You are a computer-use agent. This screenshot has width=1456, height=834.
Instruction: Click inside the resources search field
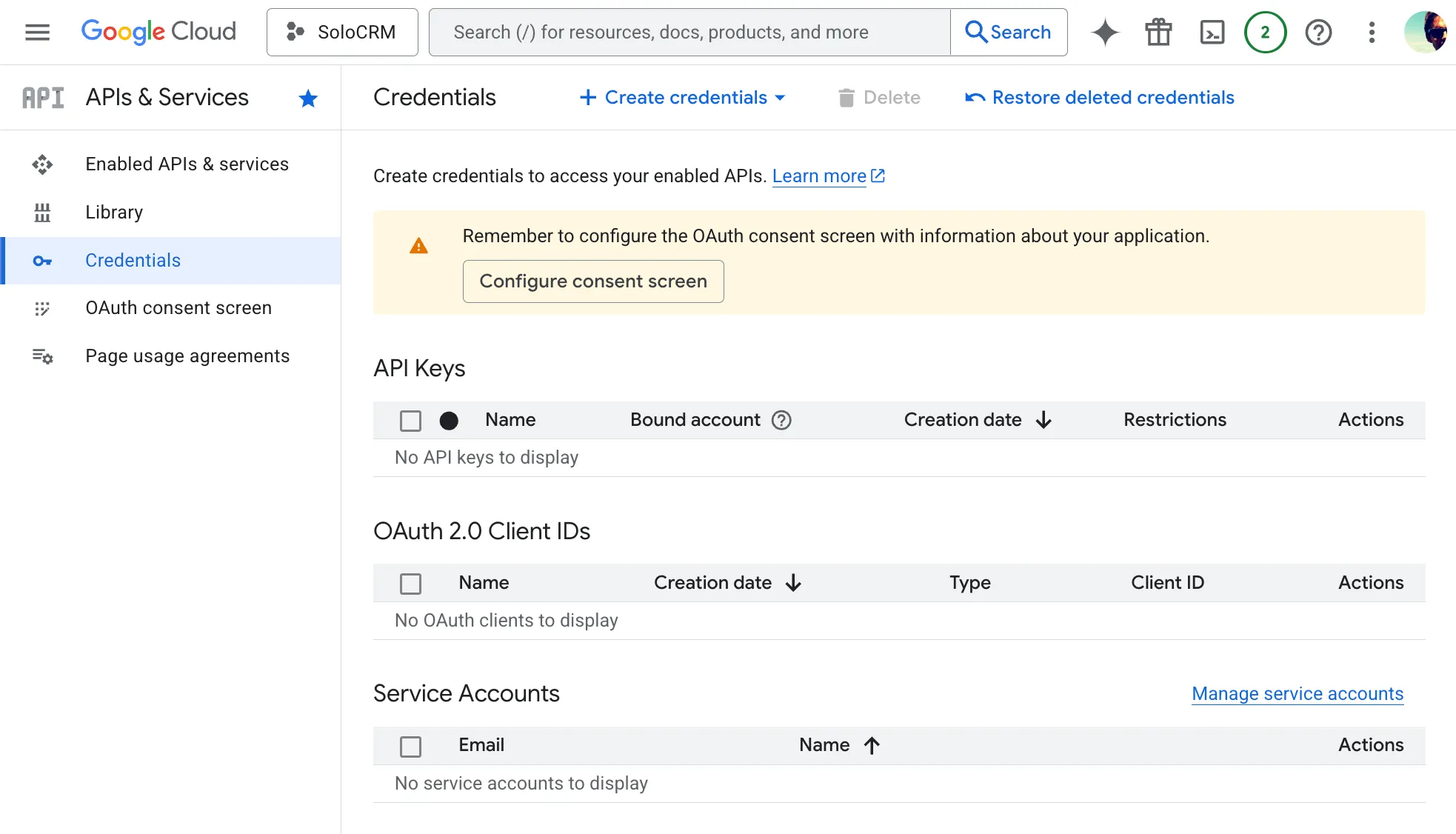[x=689, y=32]
